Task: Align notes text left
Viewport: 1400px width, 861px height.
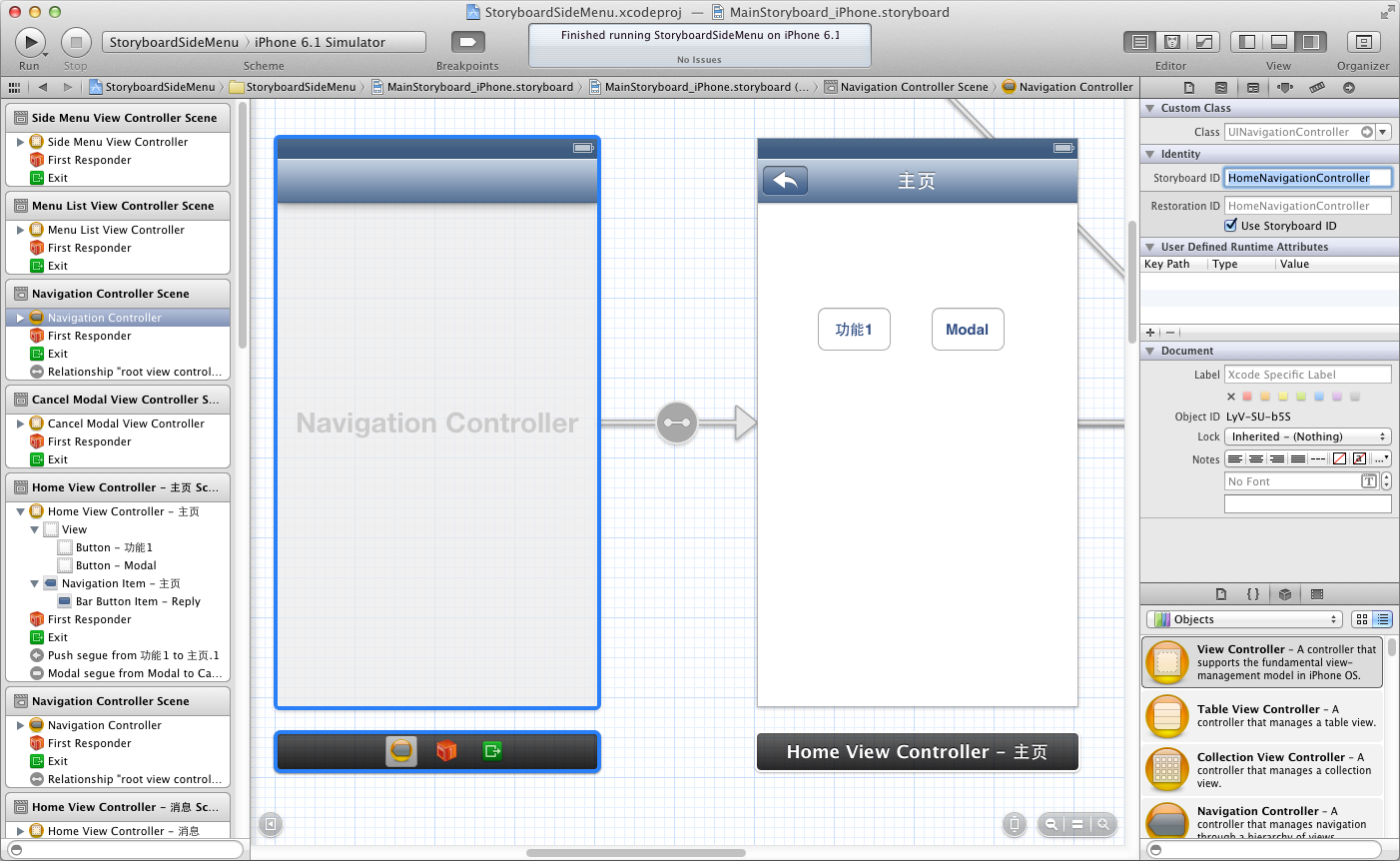Action: [x=1235, y=459]
